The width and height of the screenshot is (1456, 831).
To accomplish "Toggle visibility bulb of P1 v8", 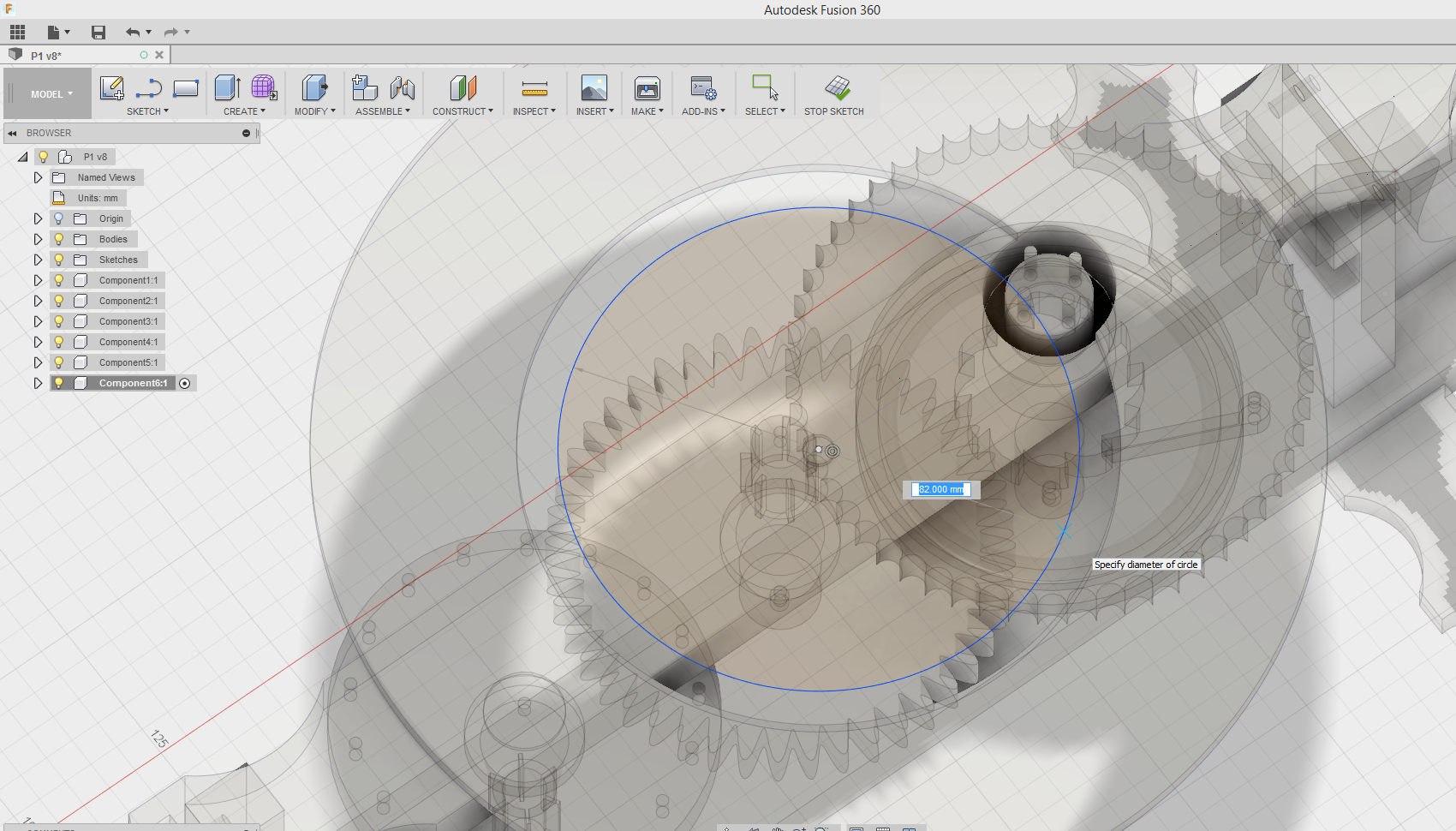I will [x=43, y=157].
